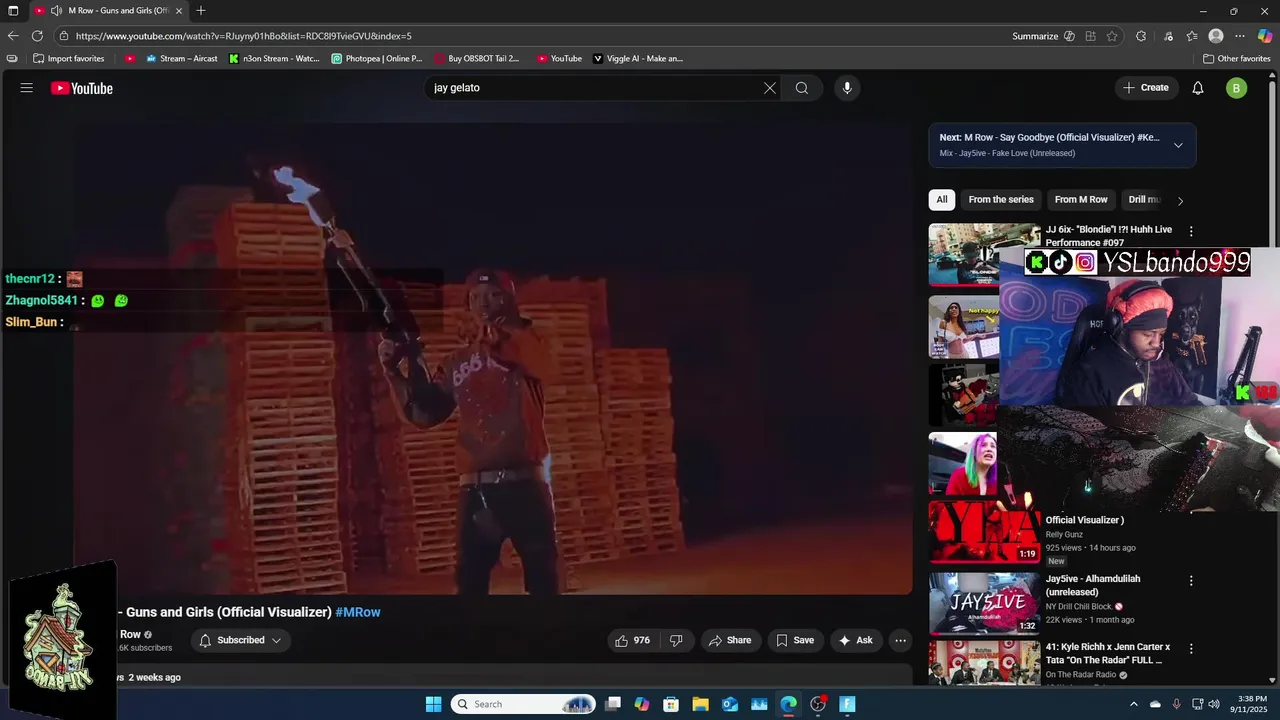Viewport: 1280px width, 720px height.
Task: Open 'Other favorites' folder
Action: [1237, 58]
